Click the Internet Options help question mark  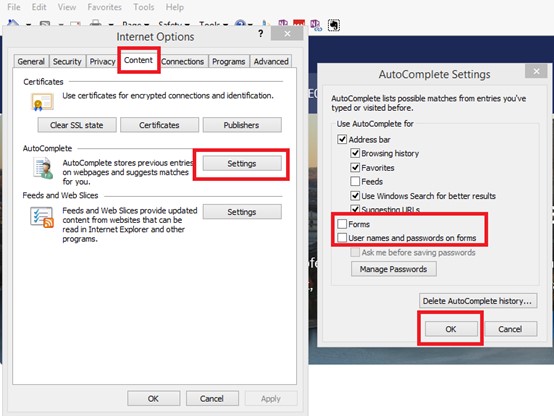pyautogui.click(x=260, y=34)
